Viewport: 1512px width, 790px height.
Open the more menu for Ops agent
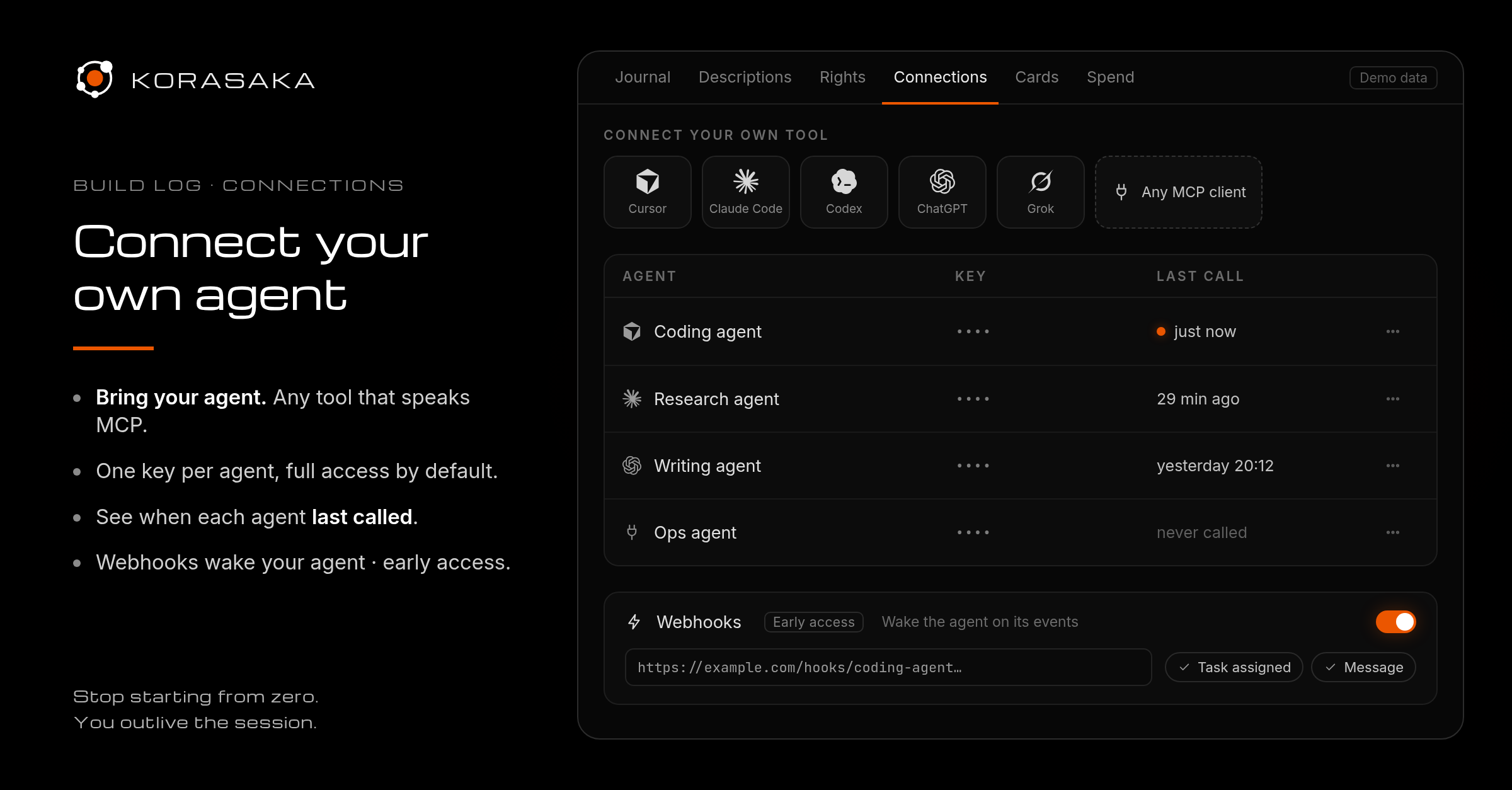(1393, 532)
